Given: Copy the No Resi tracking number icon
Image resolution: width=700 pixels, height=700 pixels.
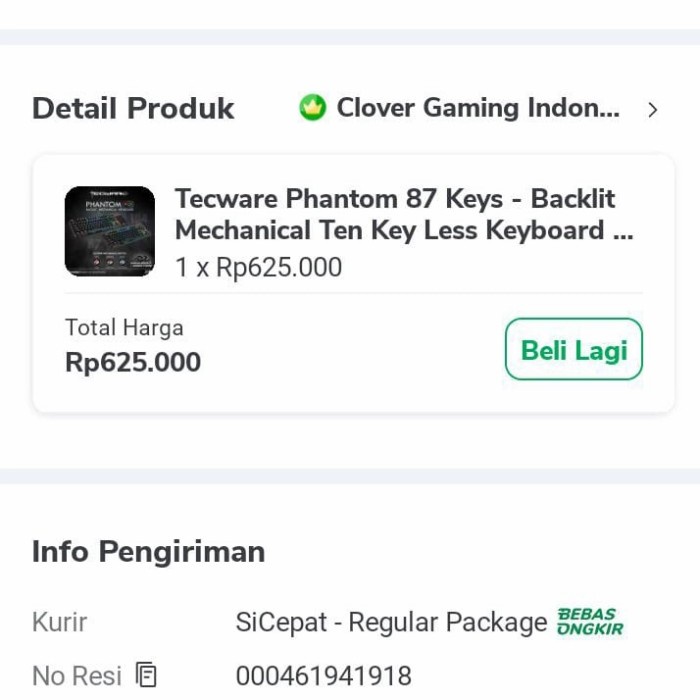Looking at the screenshot, I should (146, 675).
